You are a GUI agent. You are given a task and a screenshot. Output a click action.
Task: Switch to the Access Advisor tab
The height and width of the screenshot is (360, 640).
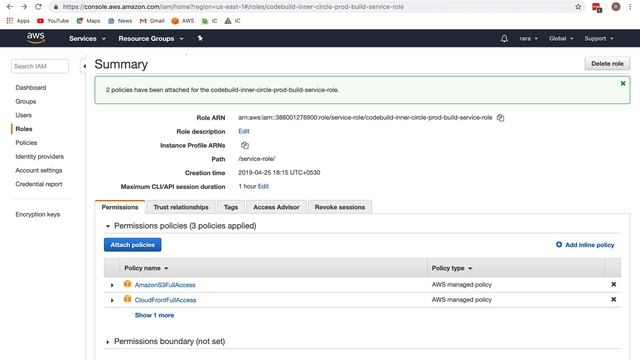click(276, 207)
